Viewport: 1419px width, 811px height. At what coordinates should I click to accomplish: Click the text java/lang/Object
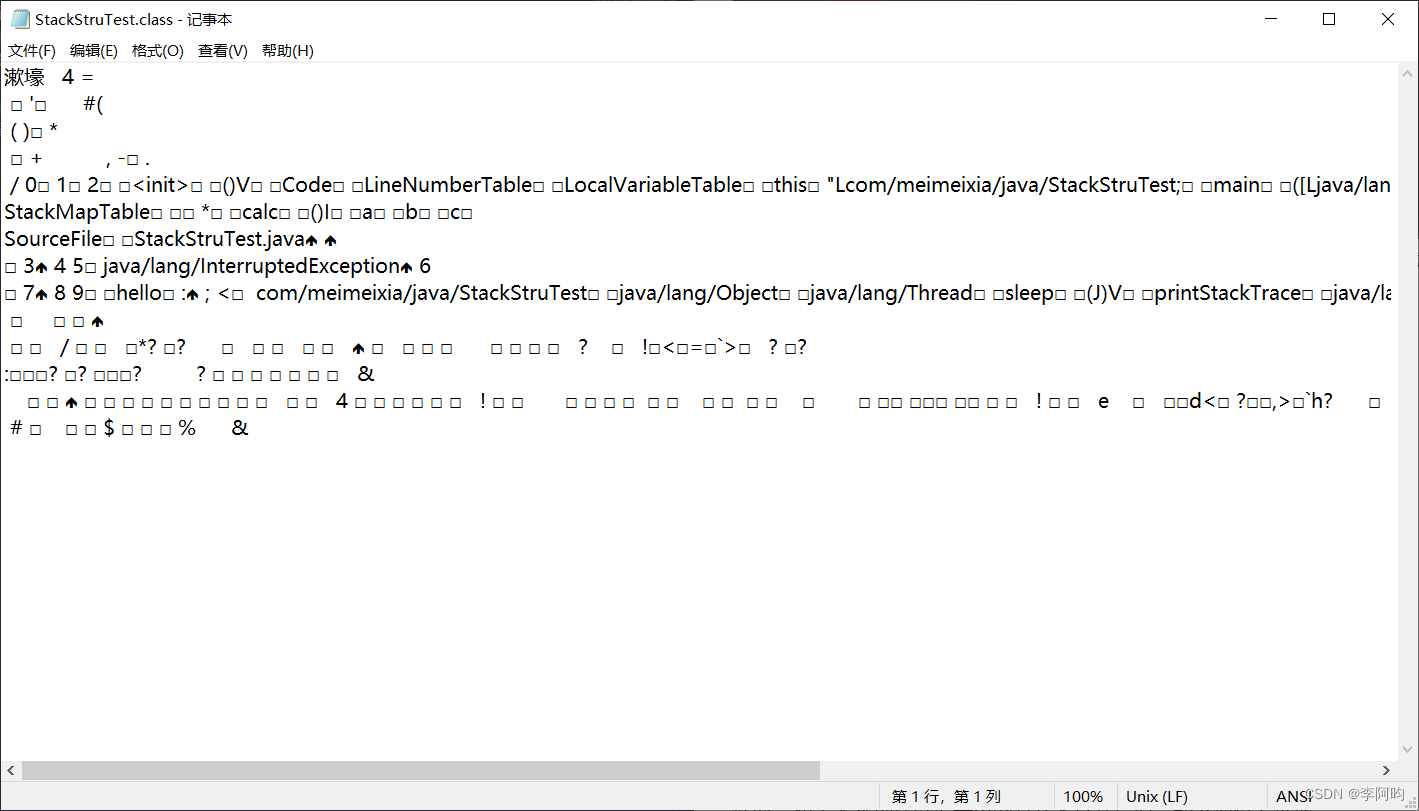(698, 294)
